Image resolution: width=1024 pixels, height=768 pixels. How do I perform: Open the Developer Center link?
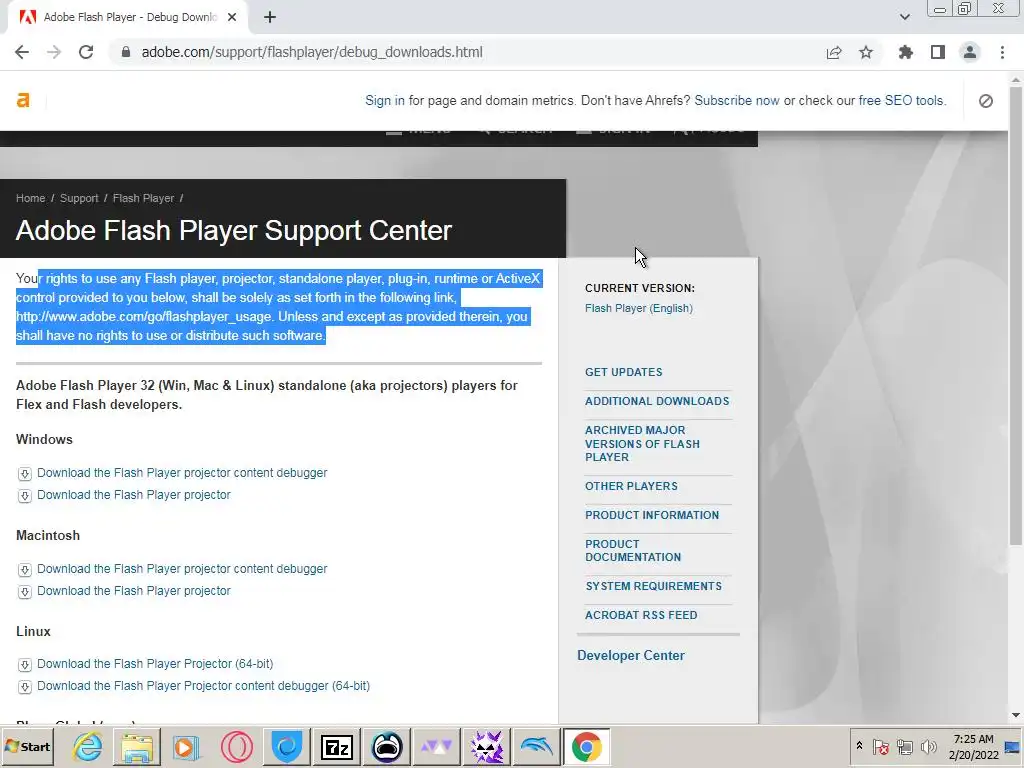click(631, 656)
